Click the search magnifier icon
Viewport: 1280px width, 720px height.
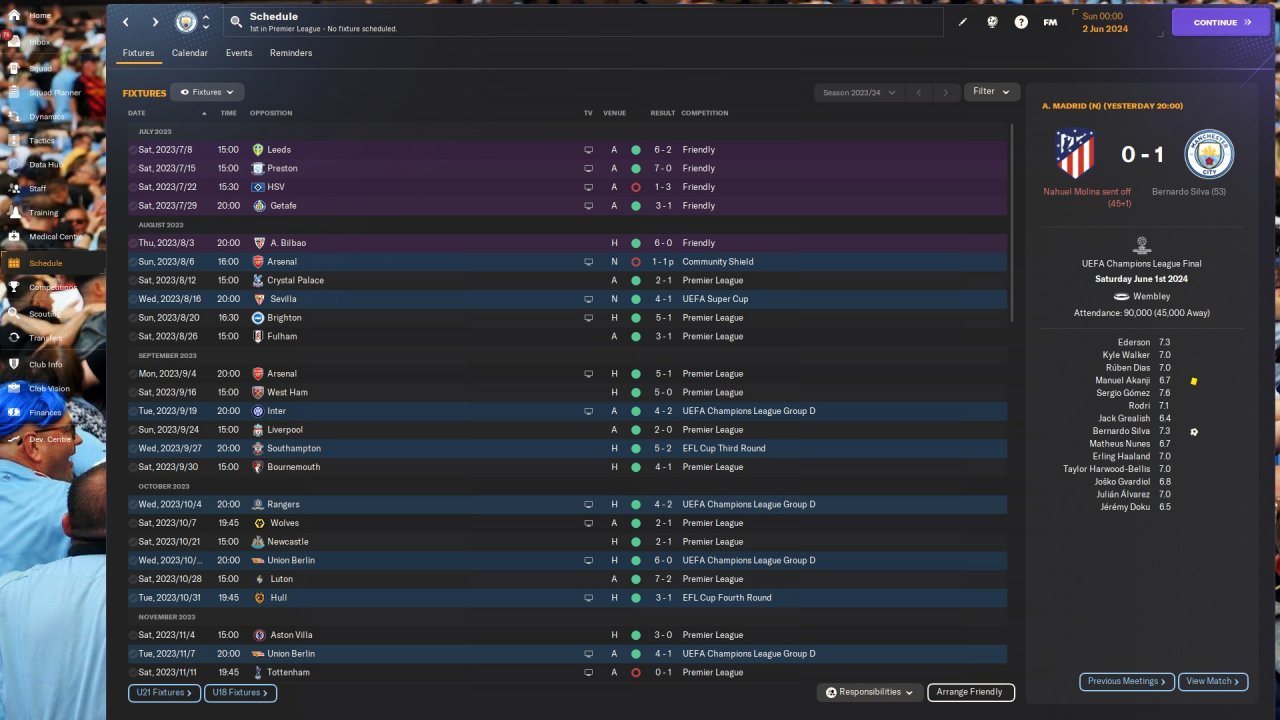coord(236,21)
